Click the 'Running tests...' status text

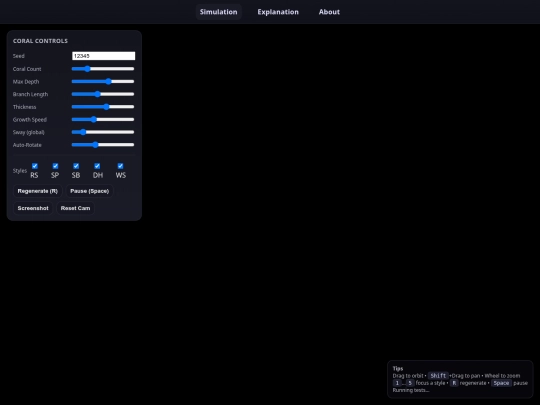point(411,390)
